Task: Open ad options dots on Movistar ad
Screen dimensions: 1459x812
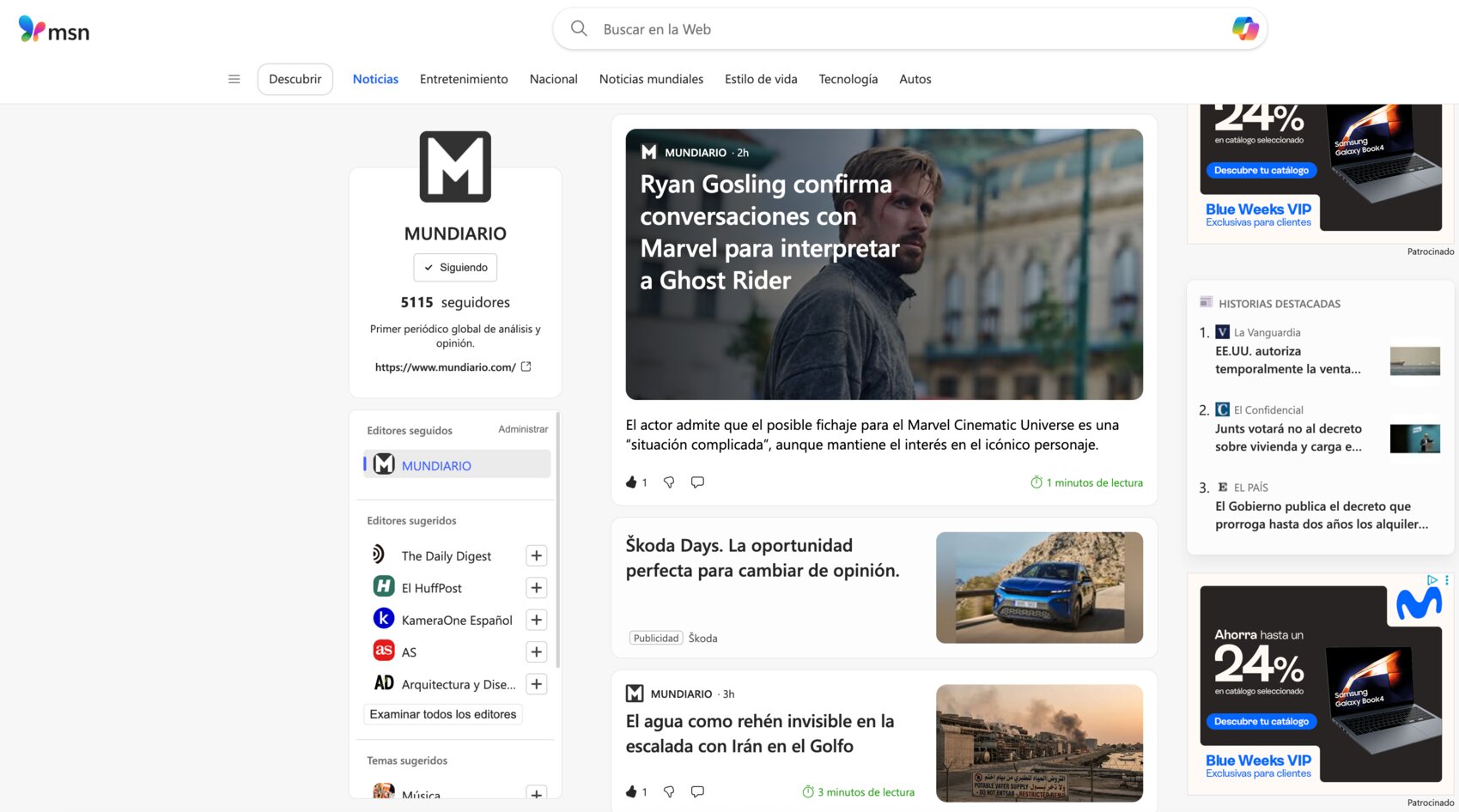Action: point(1447,580)
